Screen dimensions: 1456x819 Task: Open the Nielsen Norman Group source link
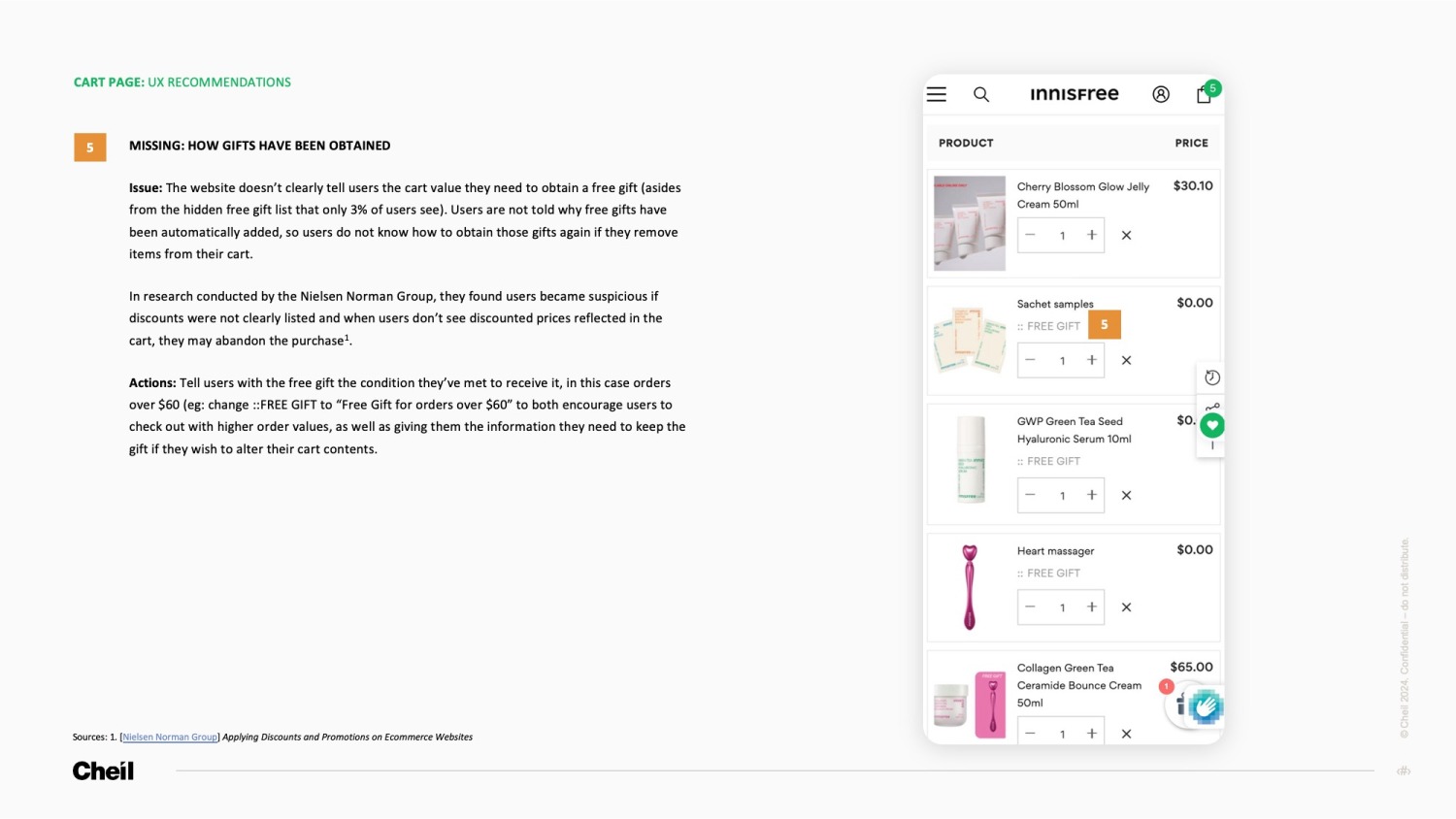tap(170, 737)
